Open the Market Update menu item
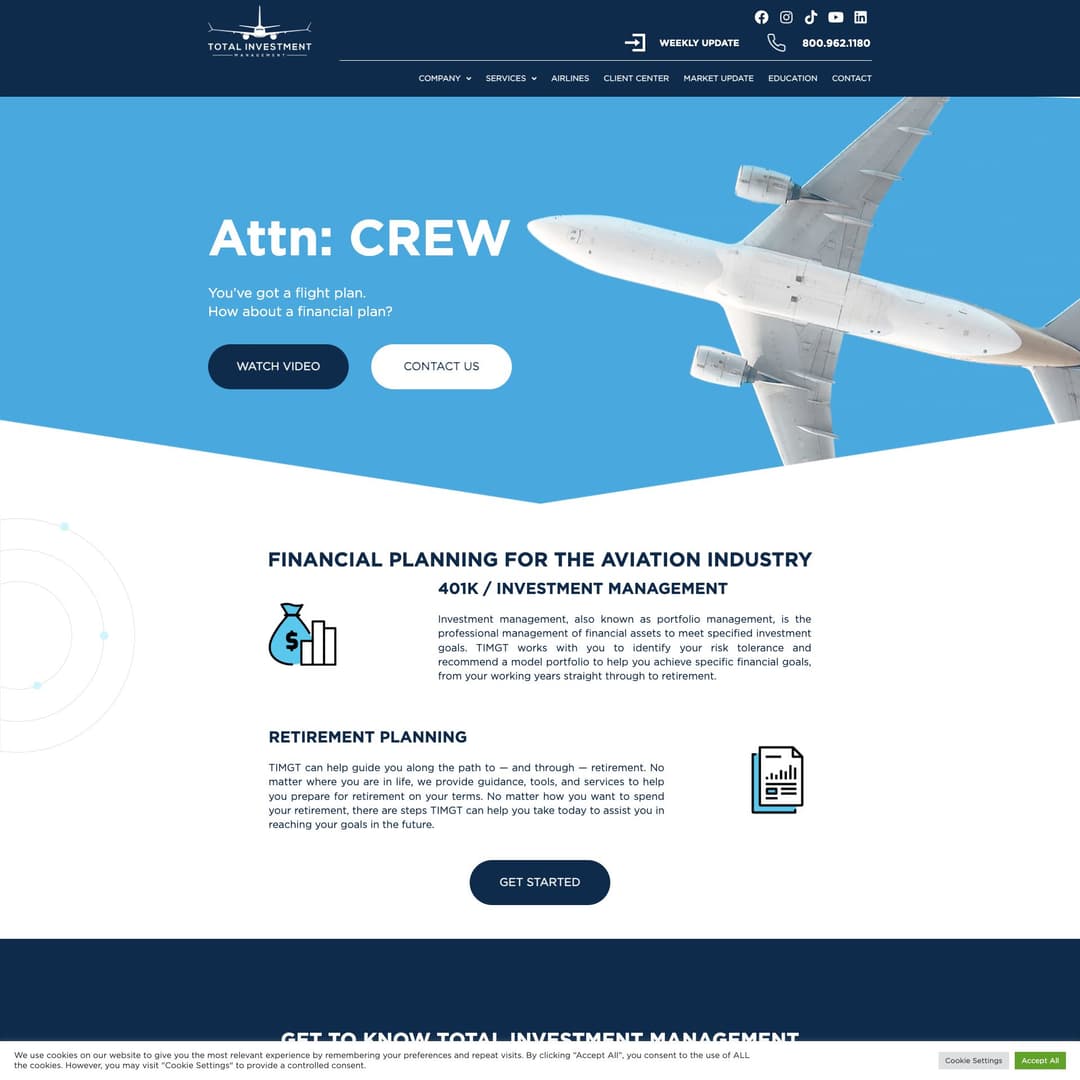Screen dimensions: 1080x1080 (718, 78)
